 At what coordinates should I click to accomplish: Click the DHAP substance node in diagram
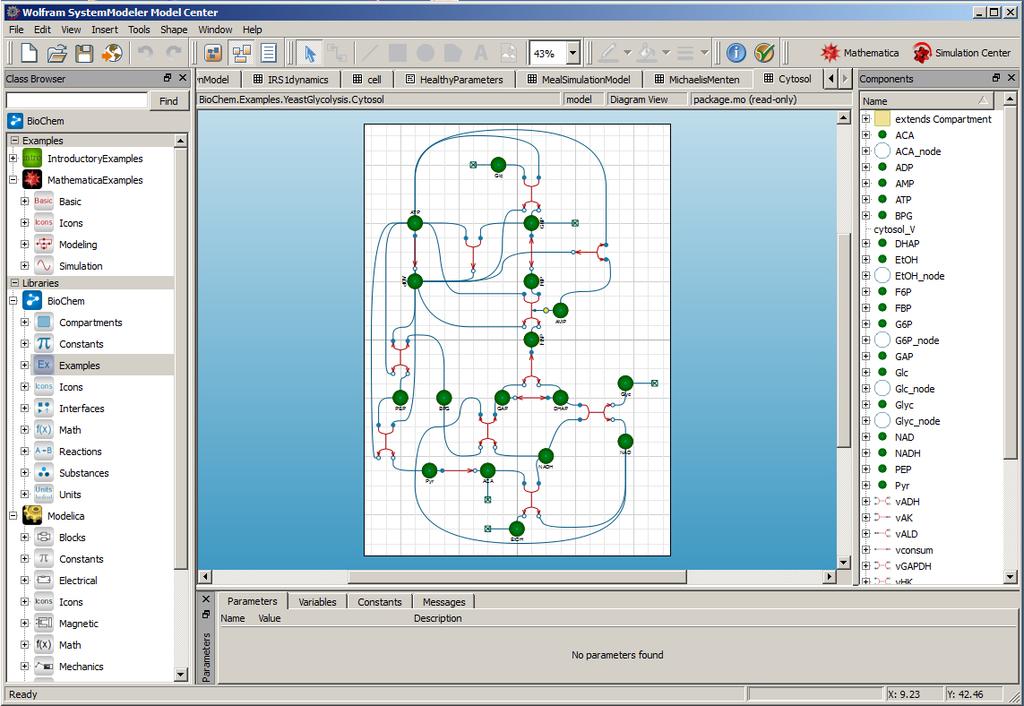coord(560,398)
